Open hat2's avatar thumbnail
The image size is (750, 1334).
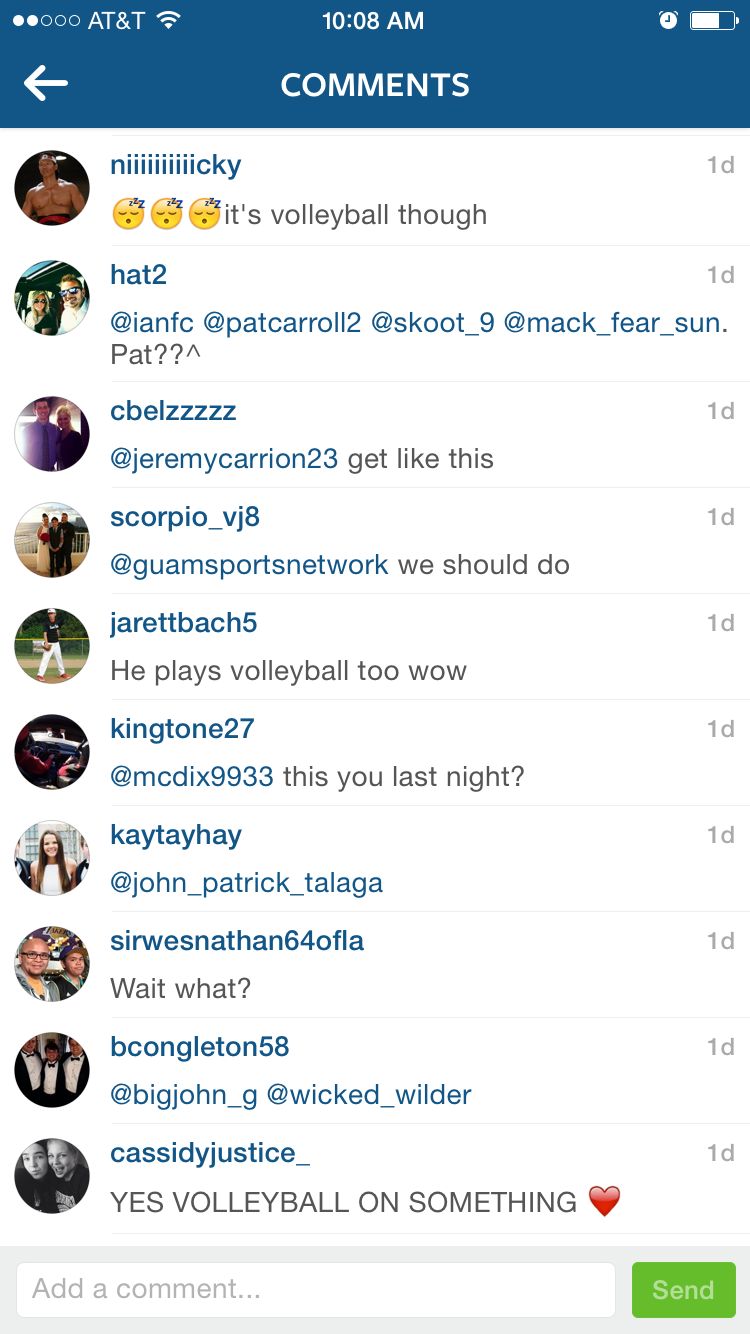pos(52,298)
